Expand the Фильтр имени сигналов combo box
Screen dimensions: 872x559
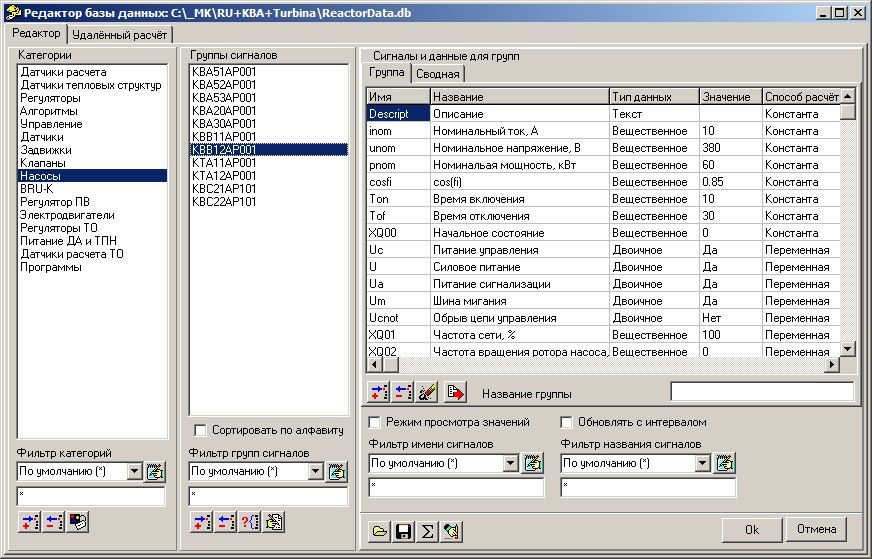(x=511, y=463)
